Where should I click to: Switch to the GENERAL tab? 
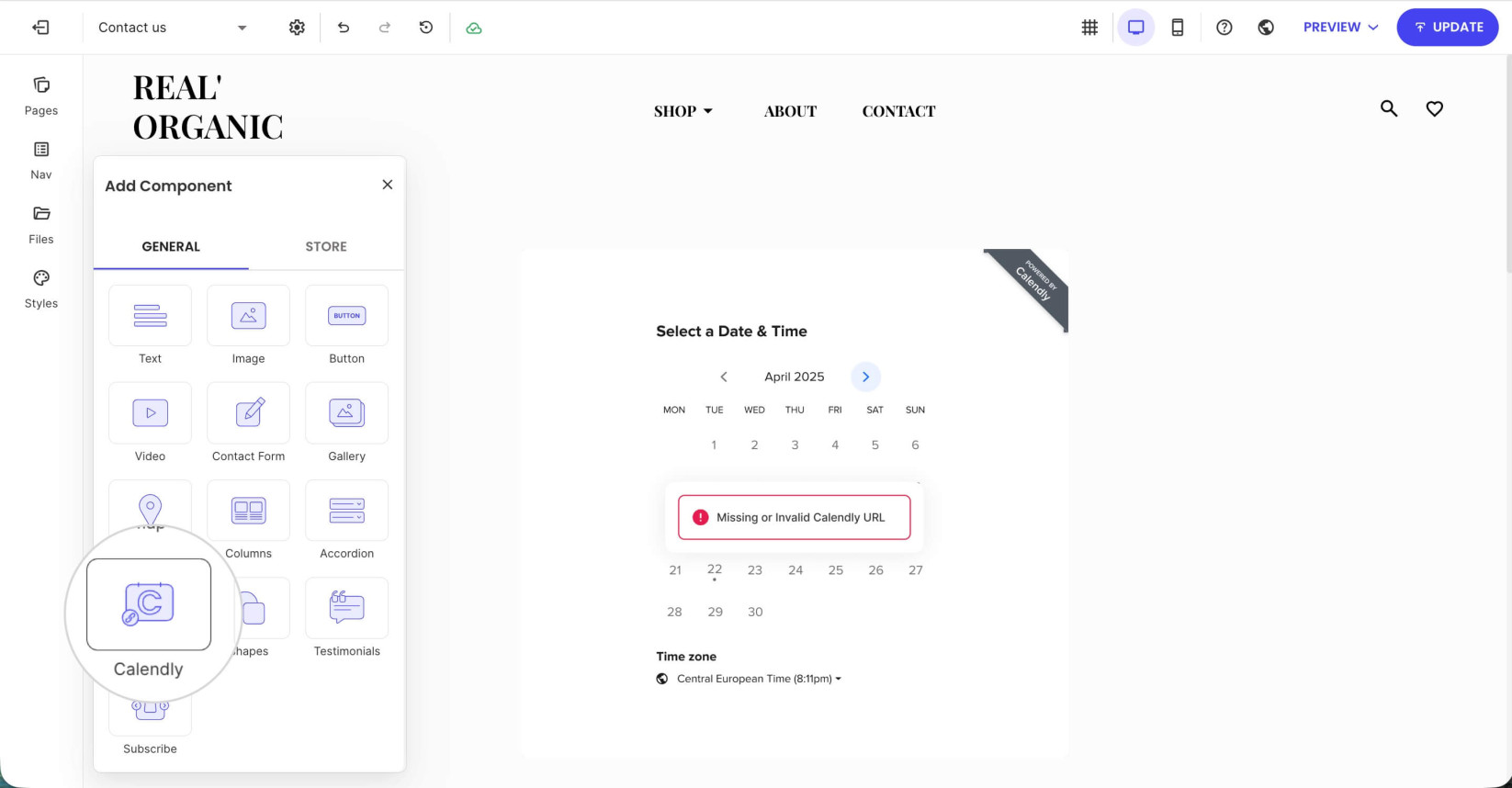click(x=171, y=246)
